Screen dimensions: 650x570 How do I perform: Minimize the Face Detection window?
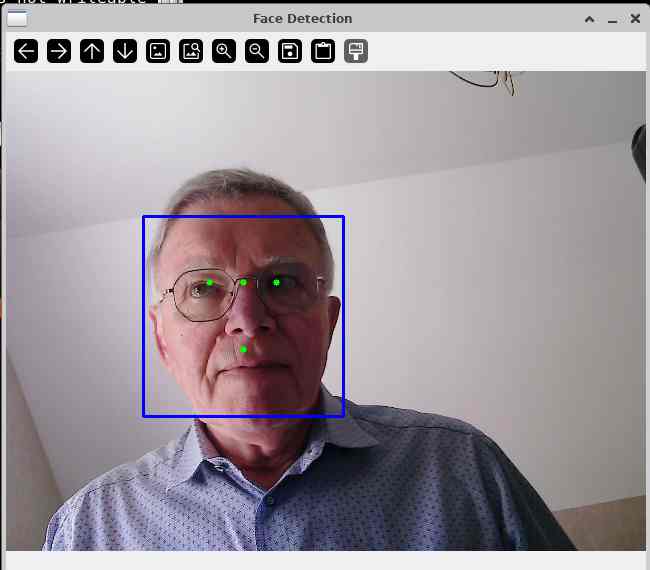[x=612, y=20]
